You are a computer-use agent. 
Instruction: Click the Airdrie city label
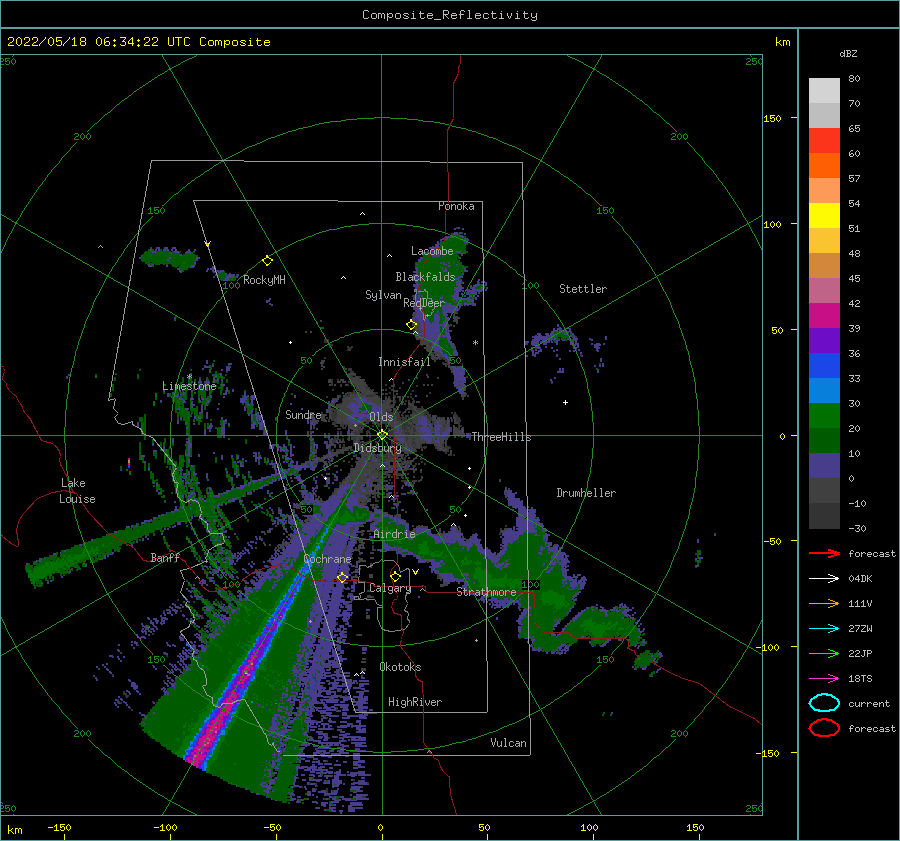point(394,534)
